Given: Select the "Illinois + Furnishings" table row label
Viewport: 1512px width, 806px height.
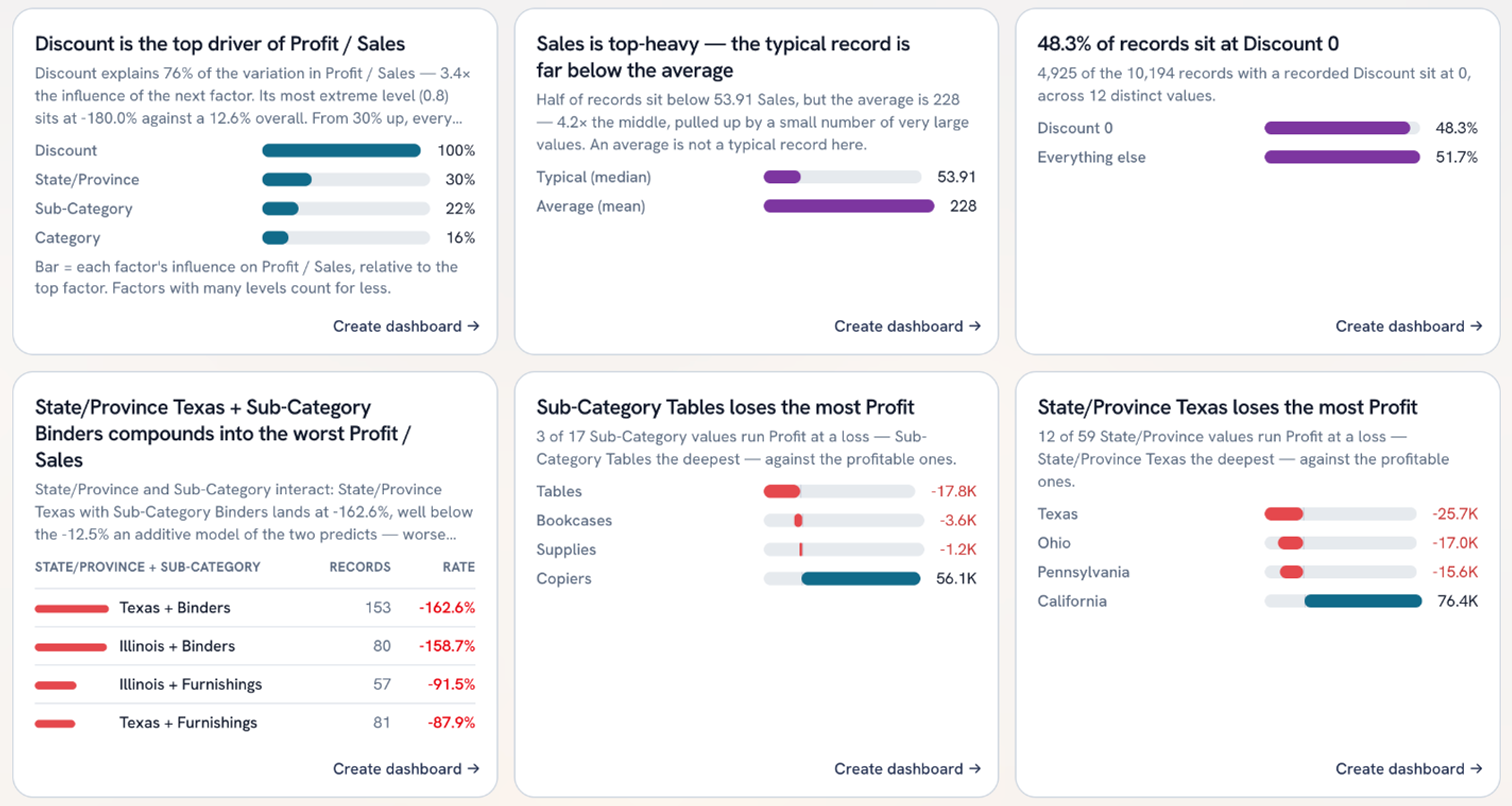Looking at the screenshot, I should (191, 684).
